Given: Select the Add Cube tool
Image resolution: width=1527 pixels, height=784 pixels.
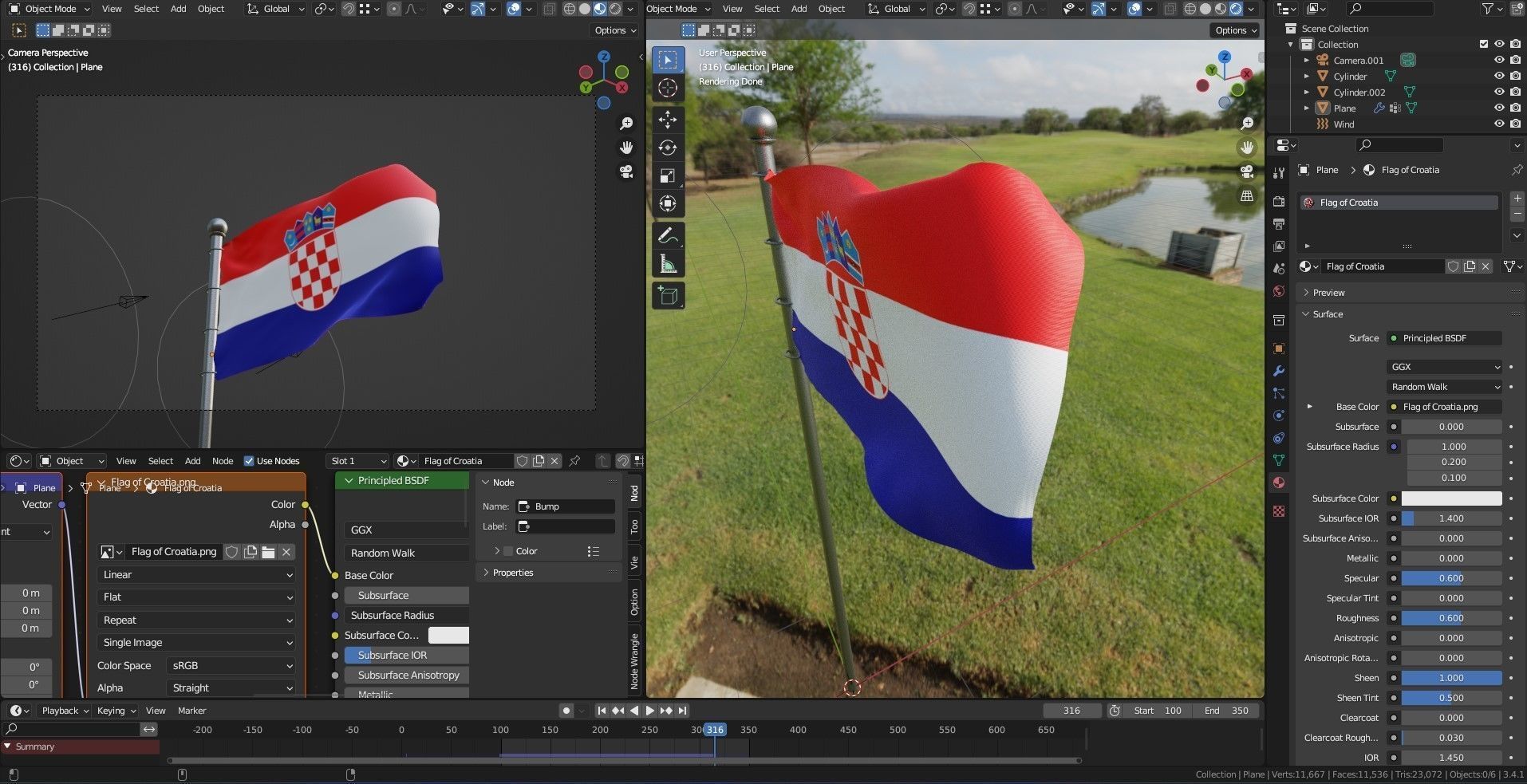Looking at the screenshot, I should click(668, 295).
